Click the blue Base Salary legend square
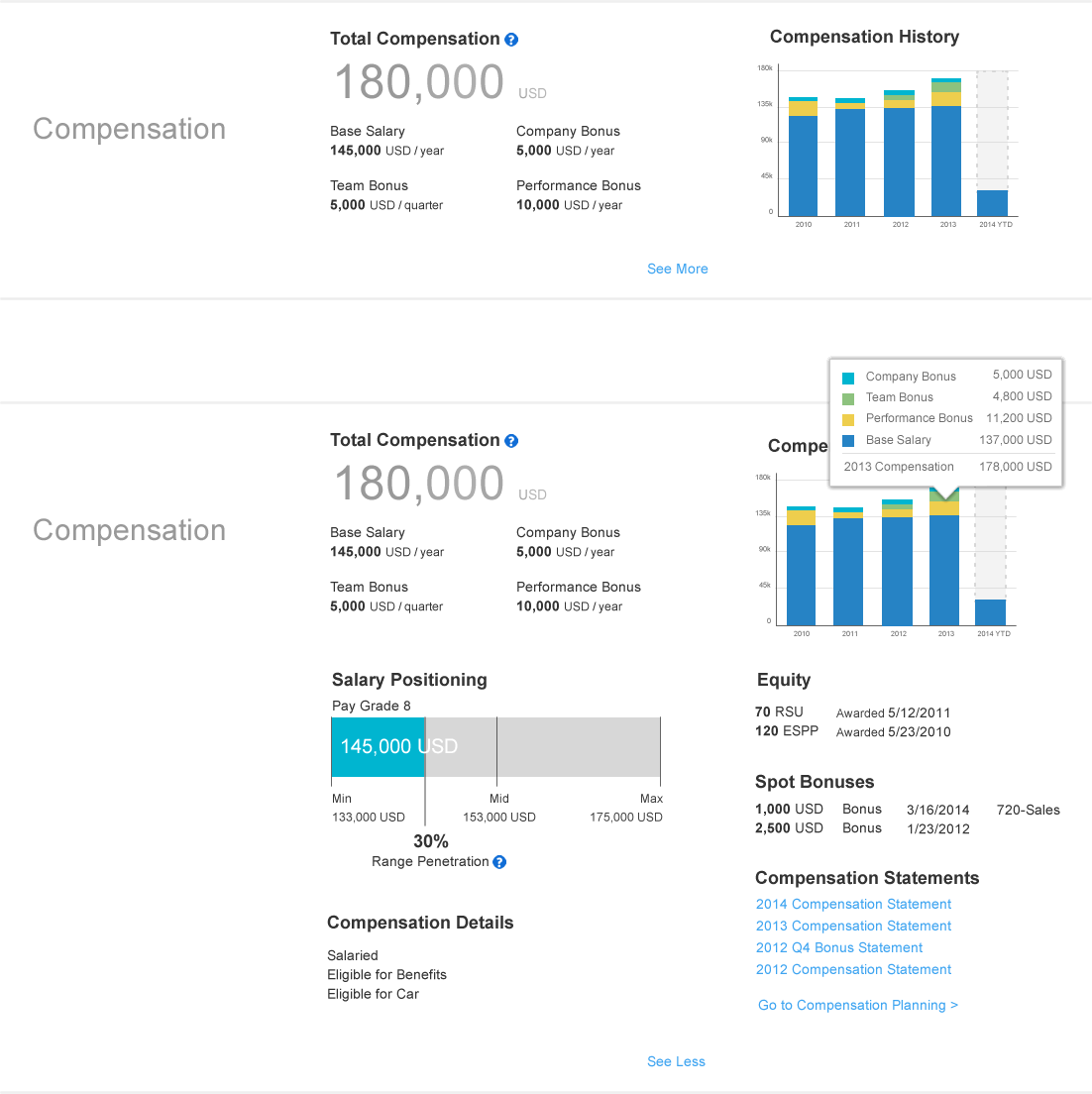The width and height of the screenshot is (1092, 1094). [x=848, y=441]
